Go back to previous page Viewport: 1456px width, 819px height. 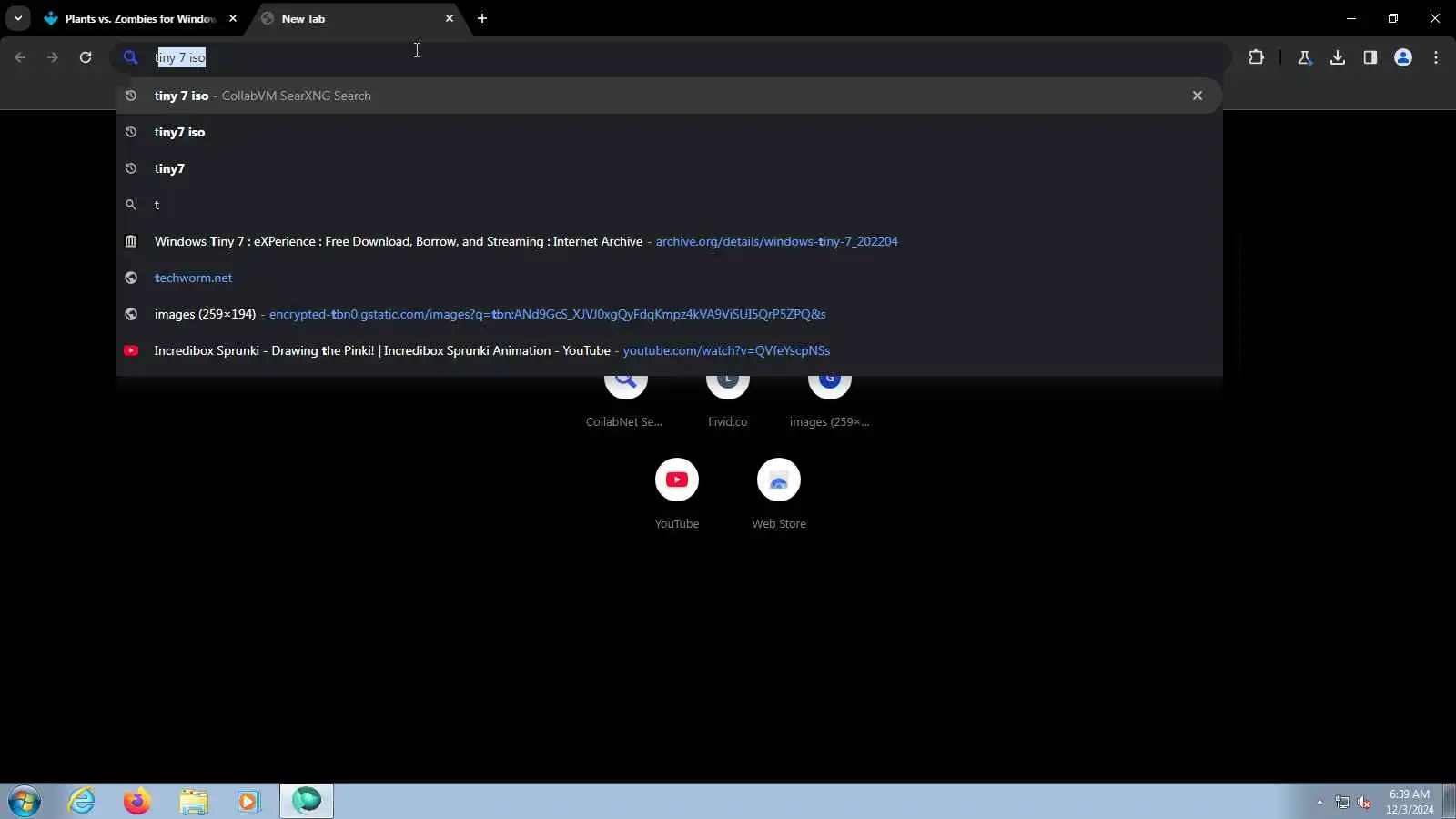(20, 57)
